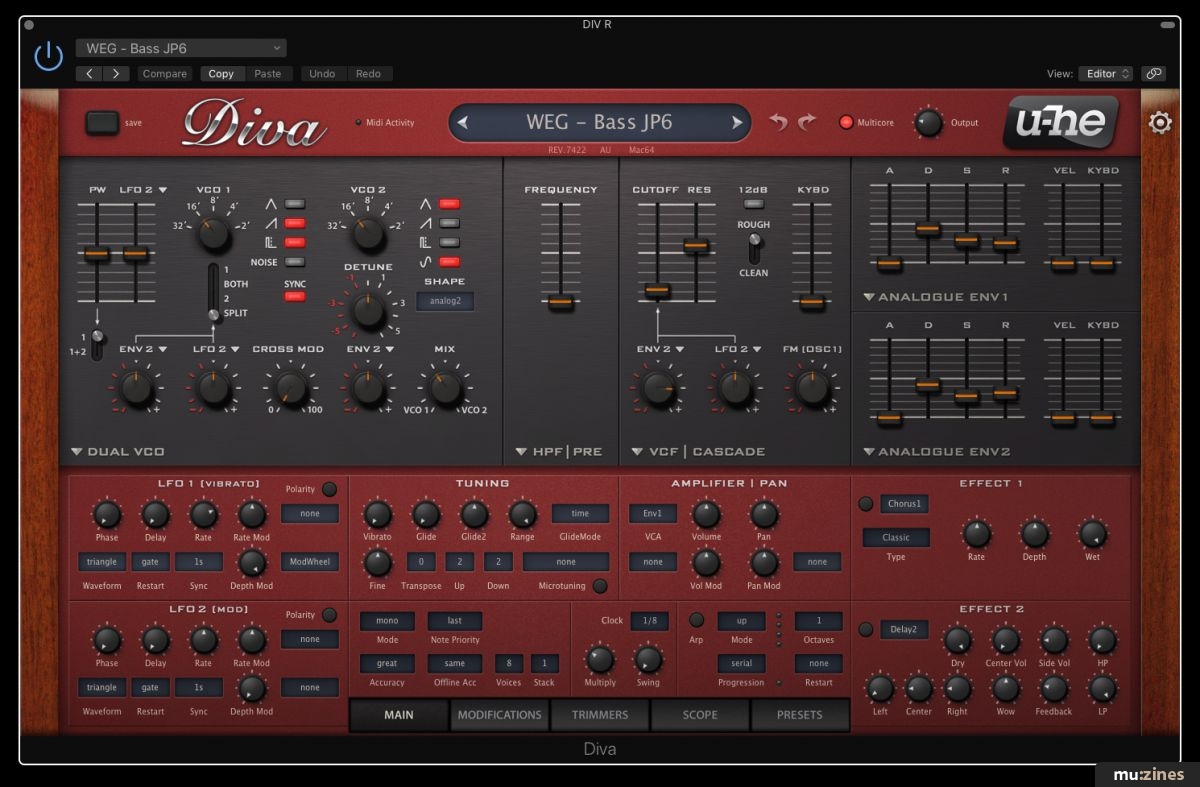Click the ENV1 Attack slider handle

click(x=889, y=264)
